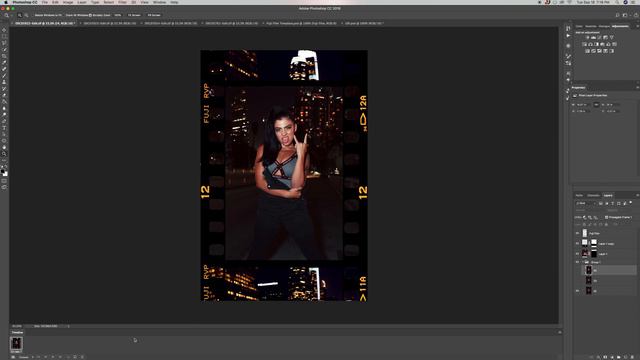Toggle visibility of Layer 1
Screen dimensions: 640x360
point(577,253)
